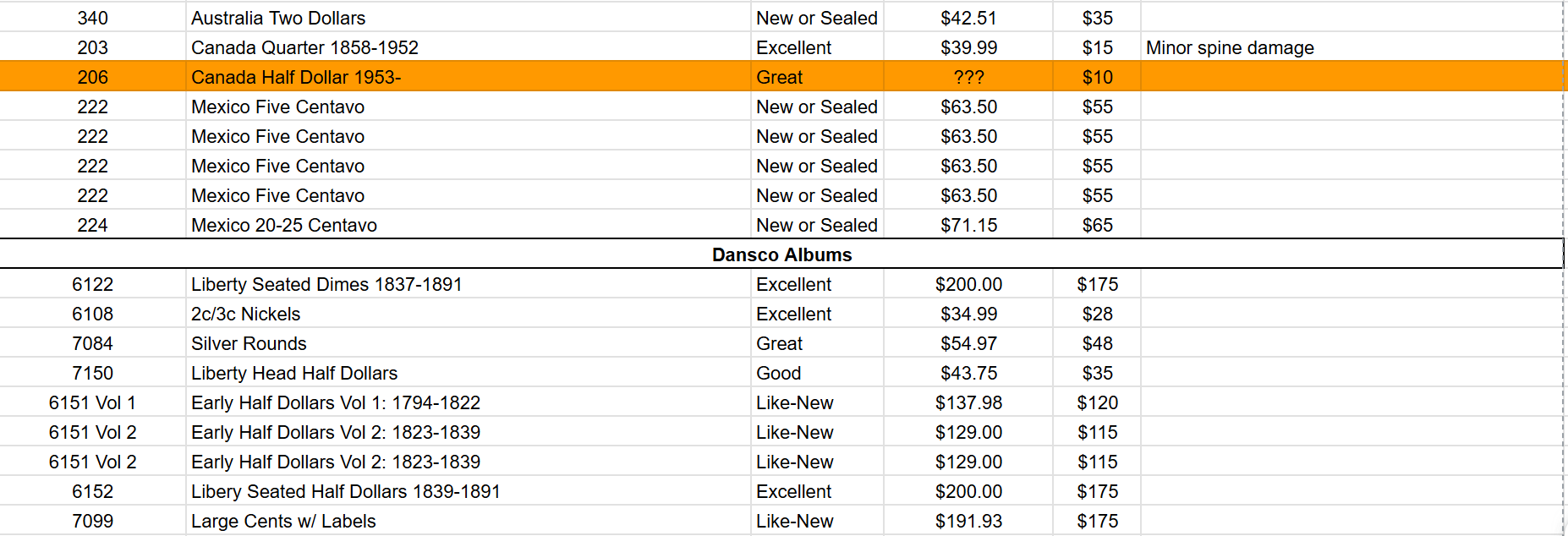Click the Liberty Head Half Dollars cell

[x=468, y=373]
